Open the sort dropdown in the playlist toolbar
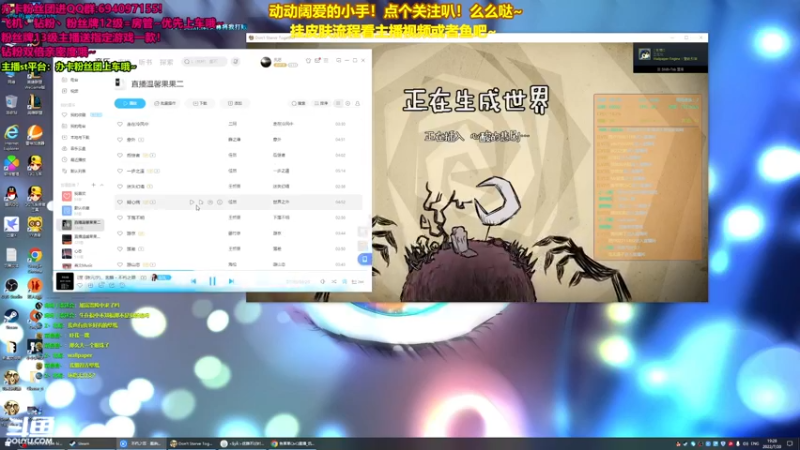Viewport: 800px width, 450px height. pyautogui.click(x=321, y=104)
